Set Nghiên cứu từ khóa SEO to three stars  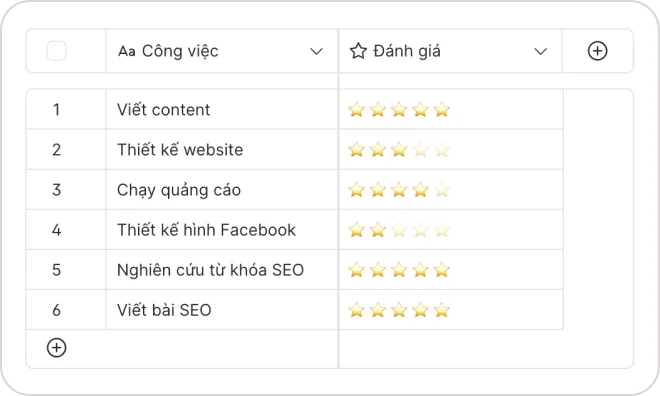(399, 270)
